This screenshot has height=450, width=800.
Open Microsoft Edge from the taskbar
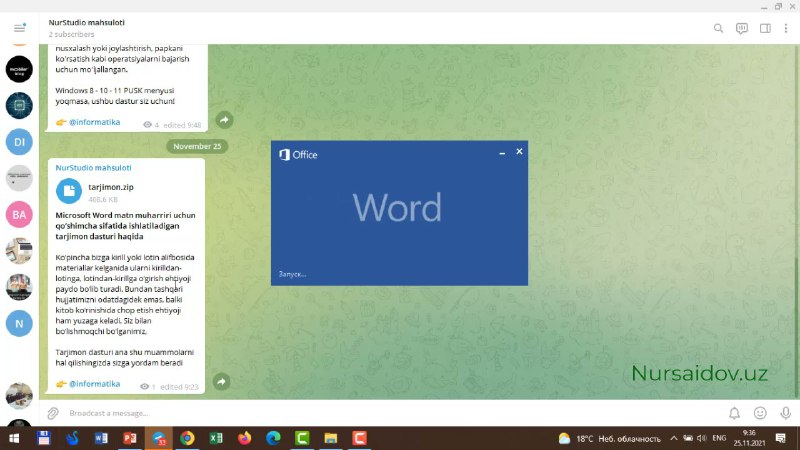click(273, 438)
